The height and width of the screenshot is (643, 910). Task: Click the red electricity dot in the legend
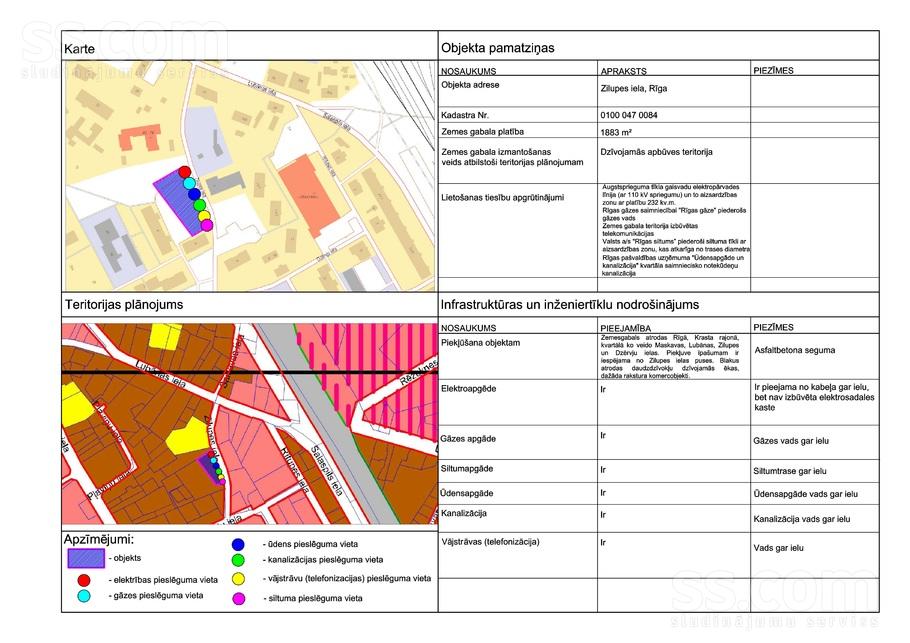(85, 579)
